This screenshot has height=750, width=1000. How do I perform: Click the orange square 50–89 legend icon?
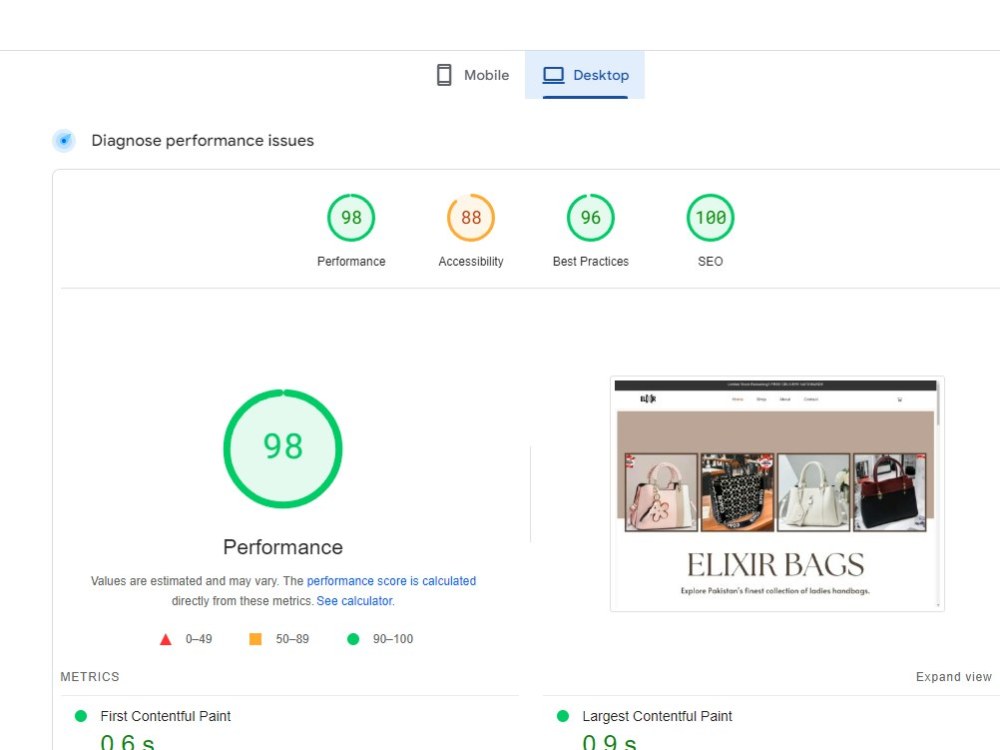coord(255,639)
